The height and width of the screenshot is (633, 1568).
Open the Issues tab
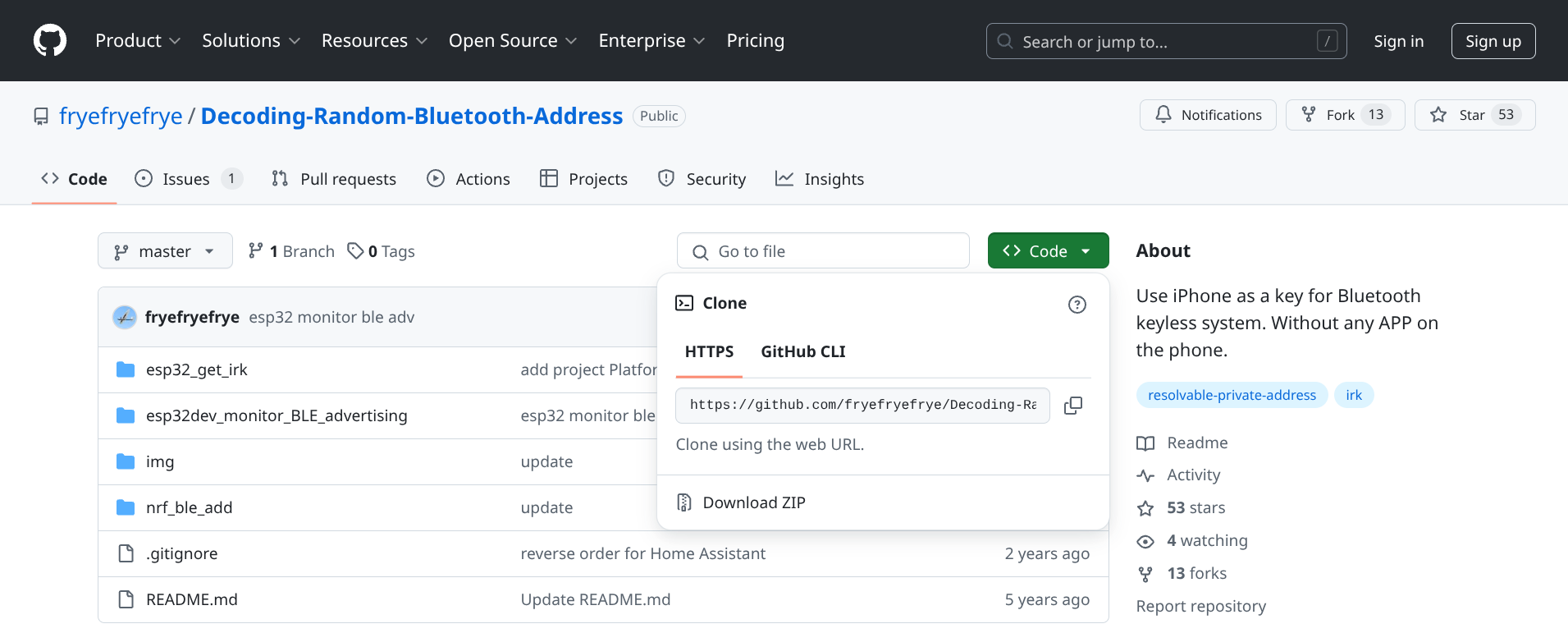(x=185, y=179)
